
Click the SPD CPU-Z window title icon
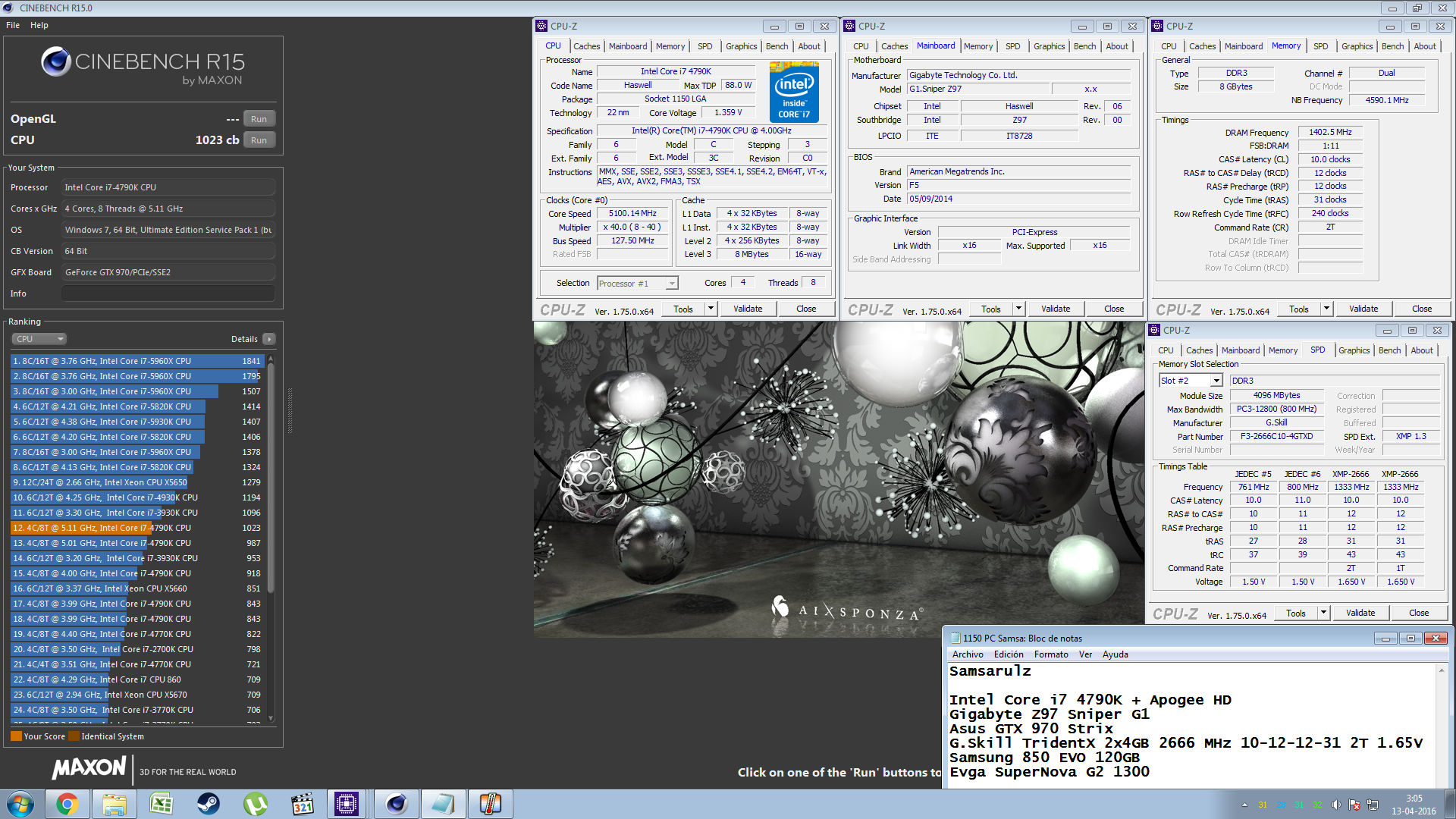pos(1154,330)
